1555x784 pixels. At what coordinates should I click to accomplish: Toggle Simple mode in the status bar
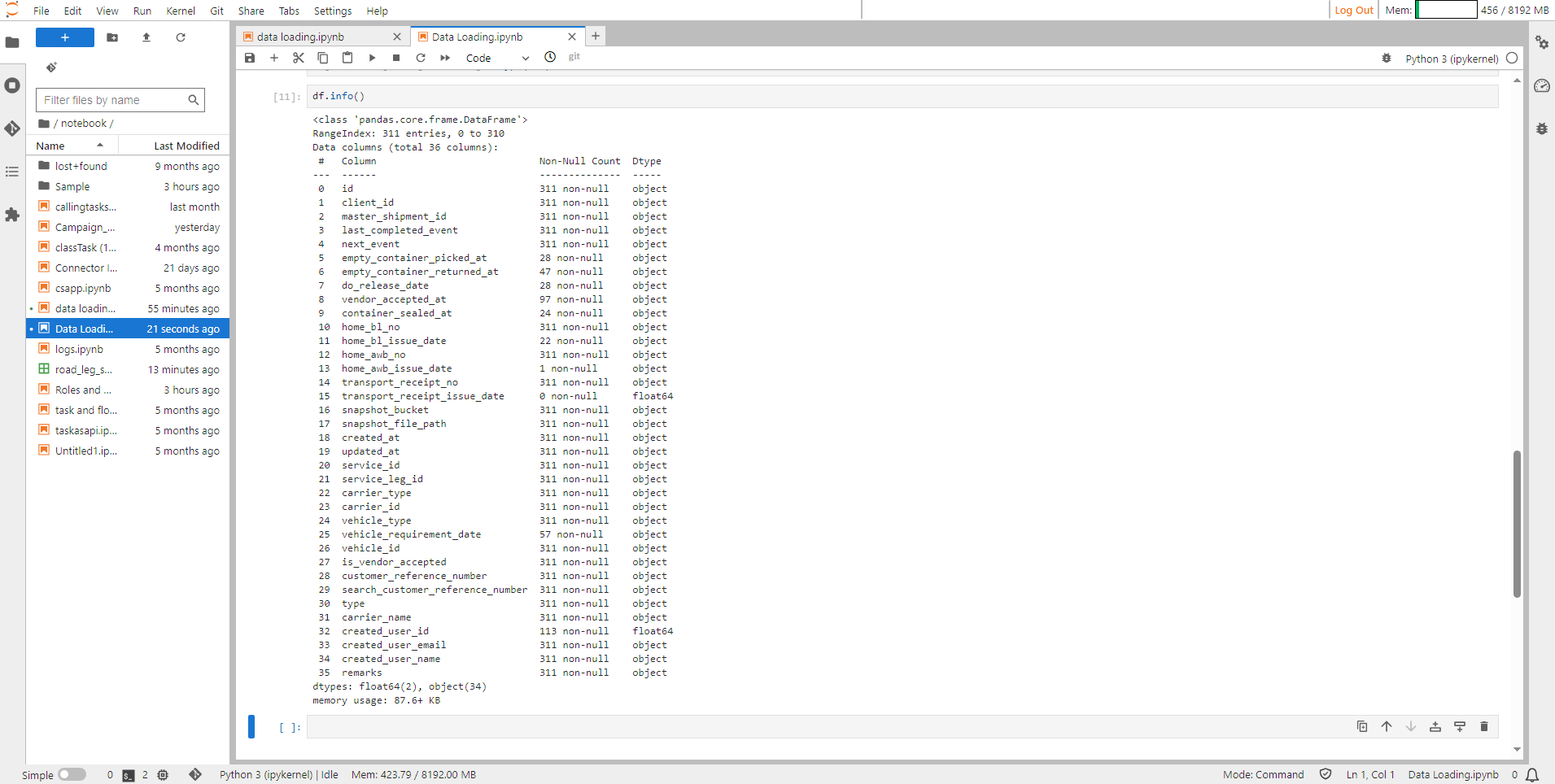(x=72, y=774)
